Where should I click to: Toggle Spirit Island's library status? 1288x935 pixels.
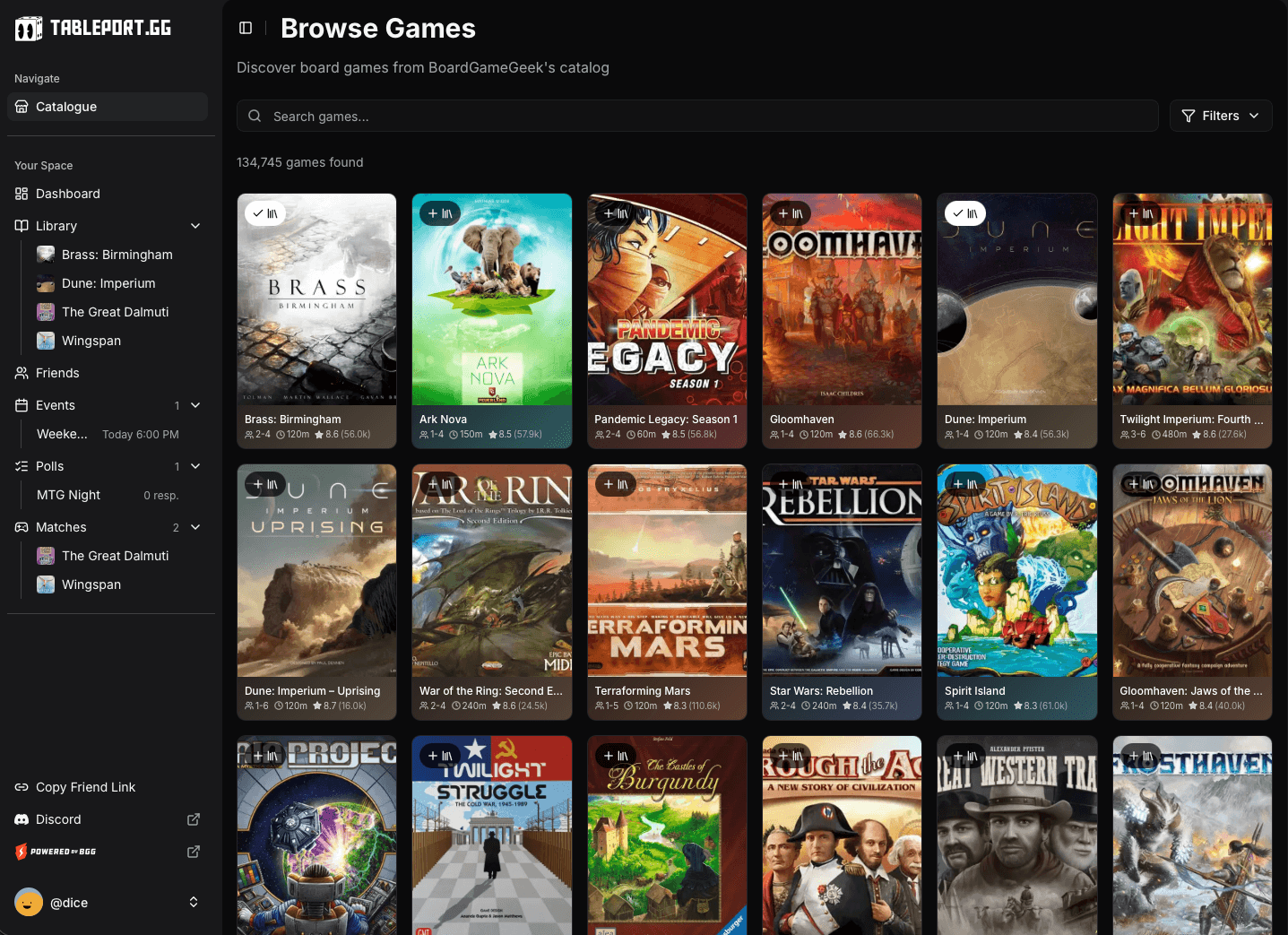[964, 484]
